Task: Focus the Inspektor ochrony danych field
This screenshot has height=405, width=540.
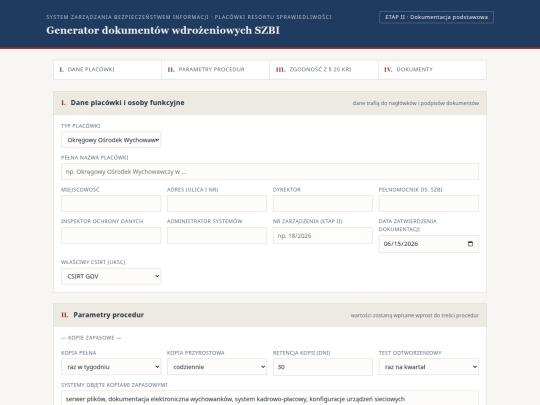Action: tap(111, 236)
